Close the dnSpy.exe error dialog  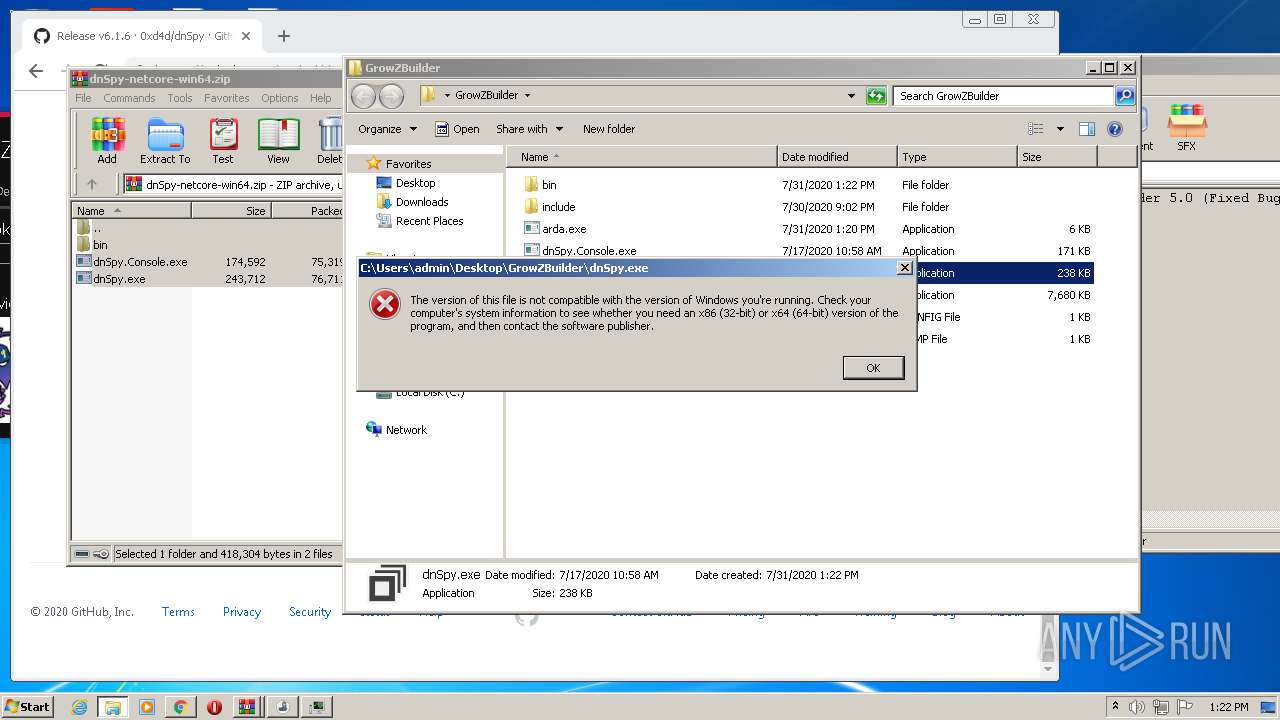click(x=904, y=268)
